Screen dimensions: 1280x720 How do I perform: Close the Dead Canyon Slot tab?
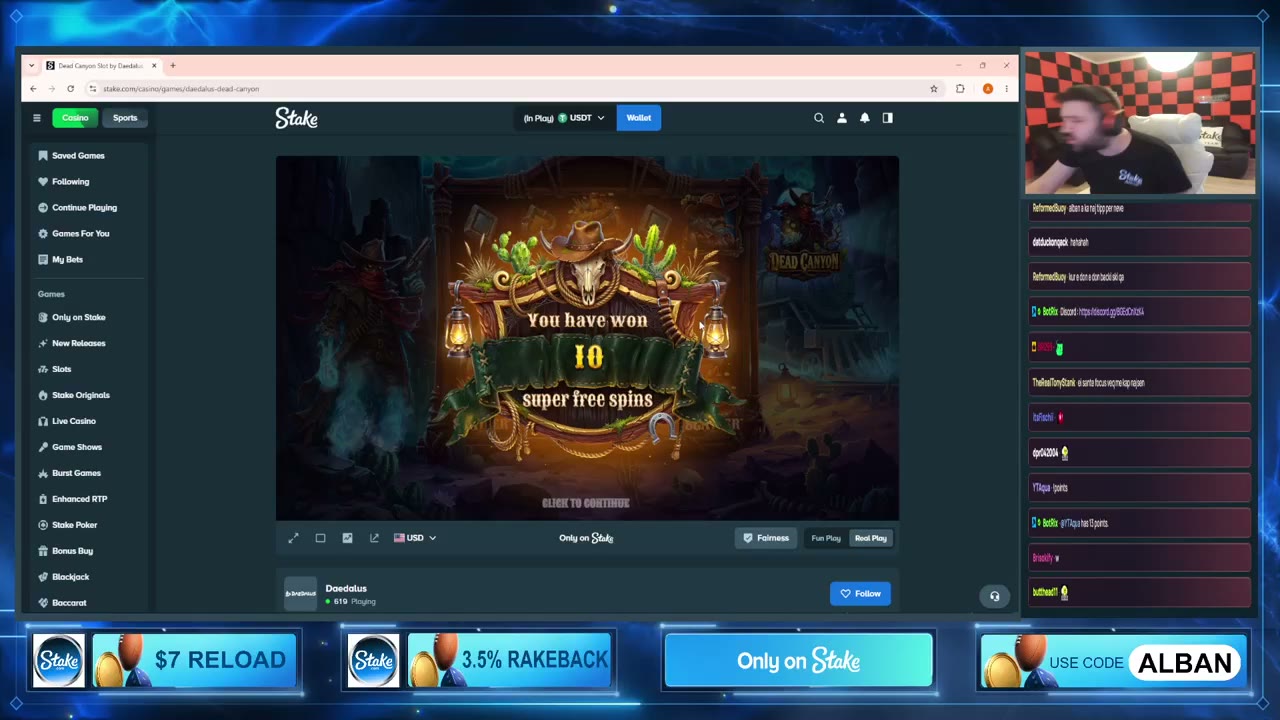[154, 66]
